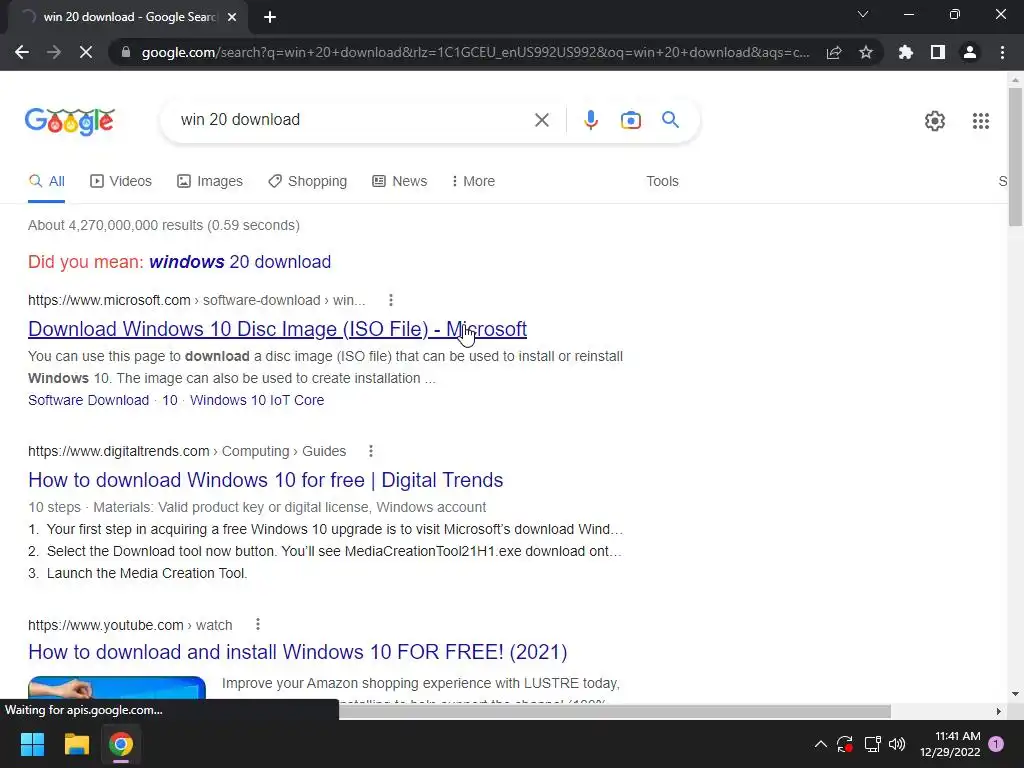Click the magnifier search button
Screen dimensions: 1024x768
click(670, 120)
